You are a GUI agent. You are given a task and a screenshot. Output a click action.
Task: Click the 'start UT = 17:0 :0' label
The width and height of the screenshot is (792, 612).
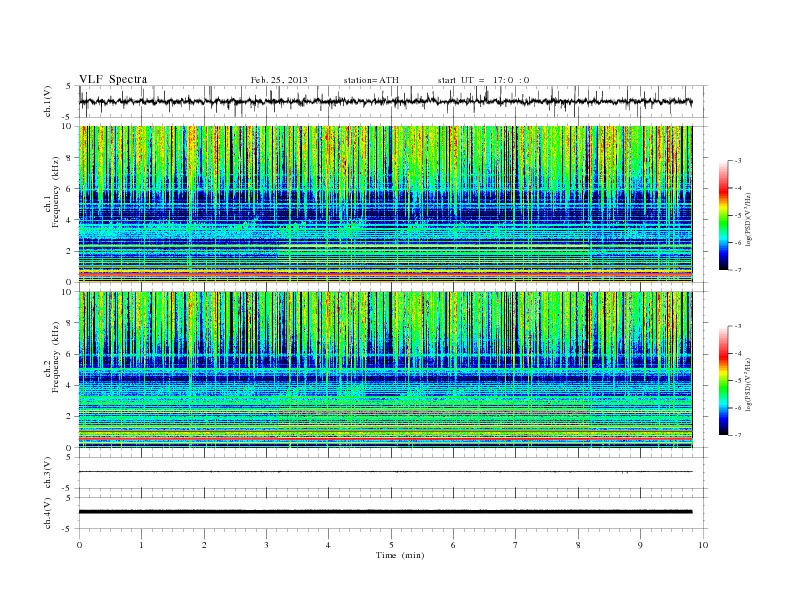pyautogui.click(x=483, y=80)
